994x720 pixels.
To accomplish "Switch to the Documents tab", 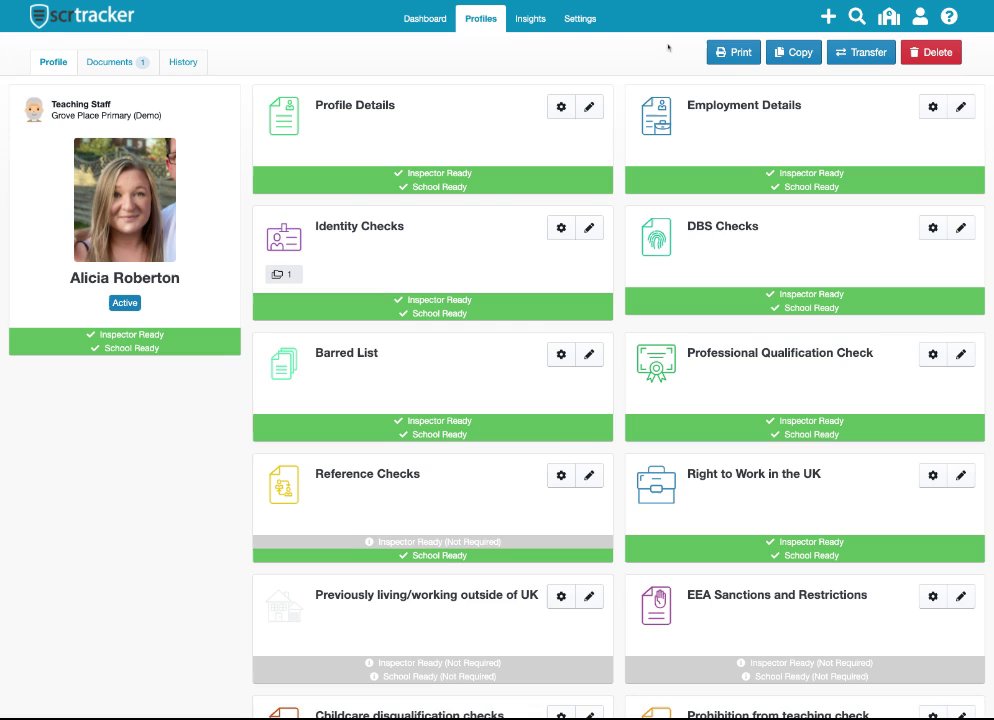I will pyautogui.click(x=118, y=62).
